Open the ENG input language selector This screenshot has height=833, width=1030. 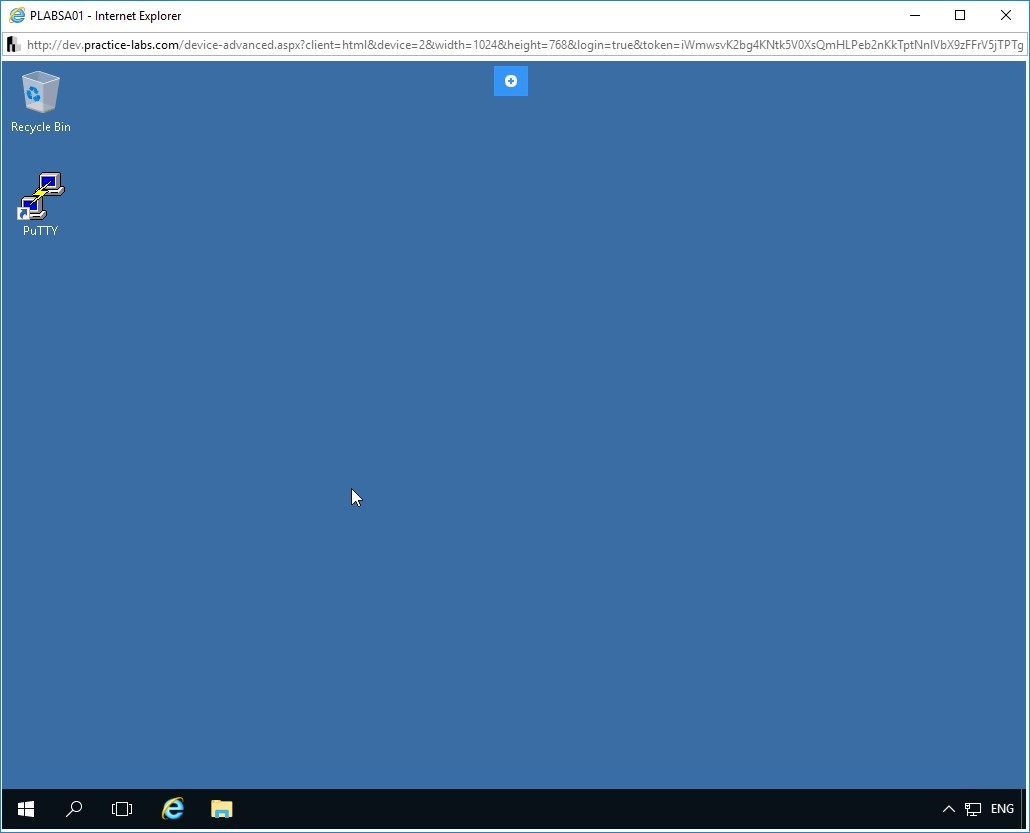point(1002,809)
